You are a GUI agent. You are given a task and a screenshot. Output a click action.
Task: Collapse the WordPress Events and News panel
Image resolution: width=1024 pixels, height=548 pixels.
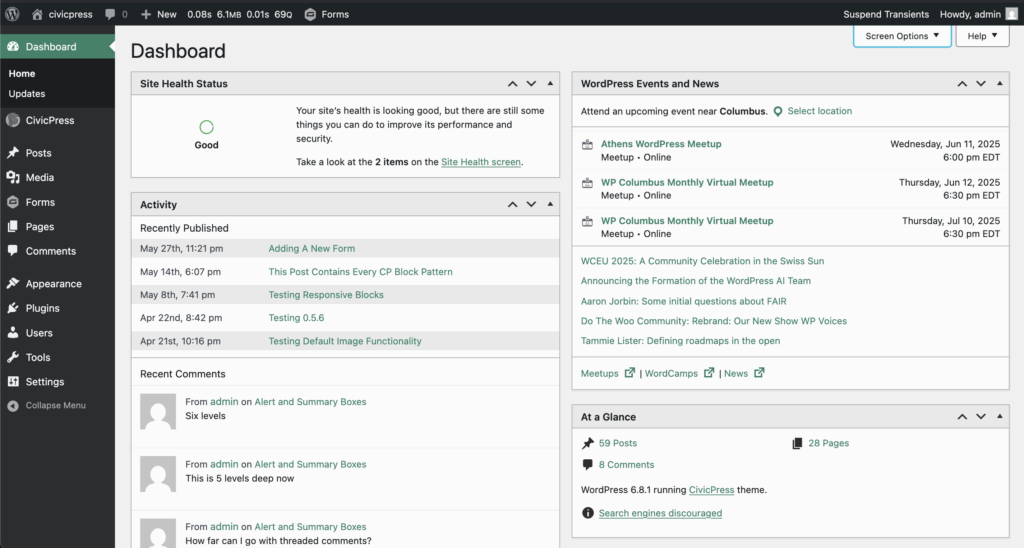pos(999,84)
